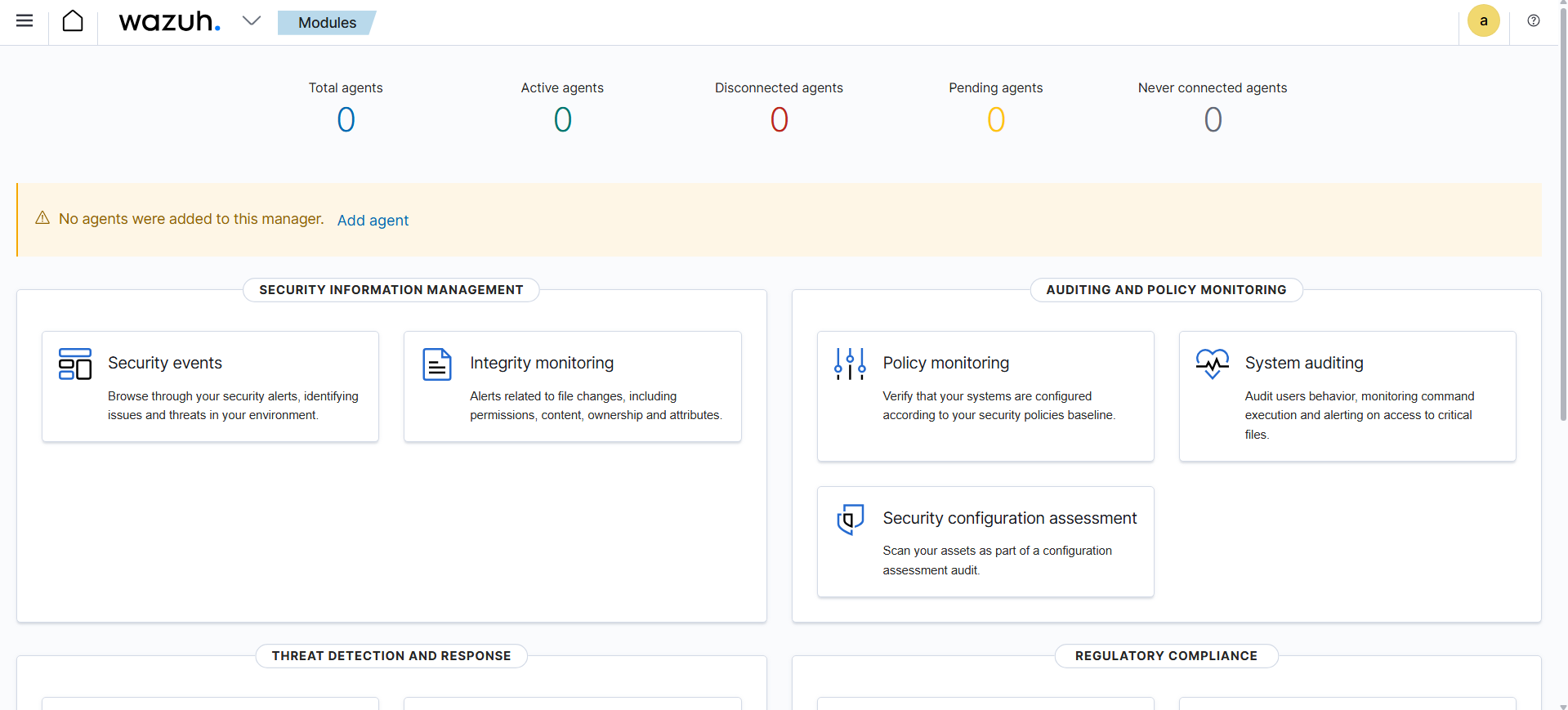Viewport: 1568px width, 710px height.
Task: Click the Integrity monitoring description text
Action: click(596, 406)
